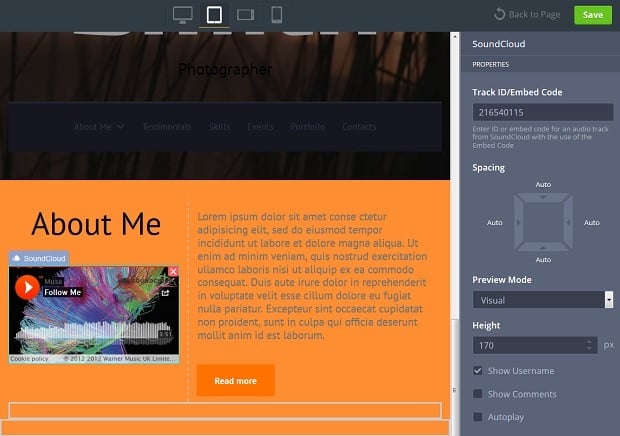
Task: Open the Portfolio nav item
Action: point(308,127)
